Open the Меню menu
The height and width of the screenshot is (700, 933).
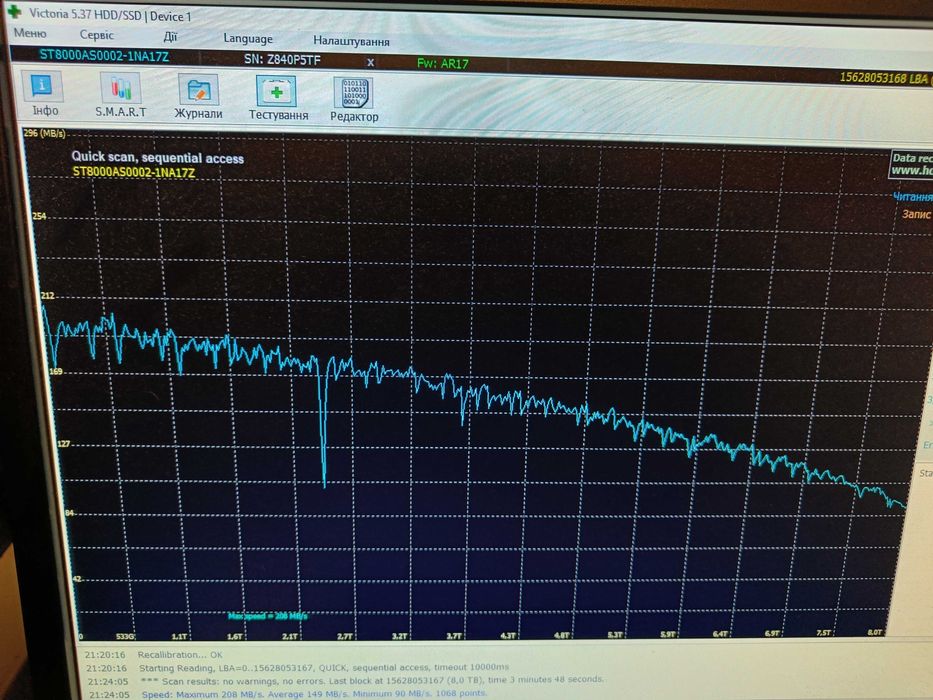pyautogui.click(x=30, y=33)
